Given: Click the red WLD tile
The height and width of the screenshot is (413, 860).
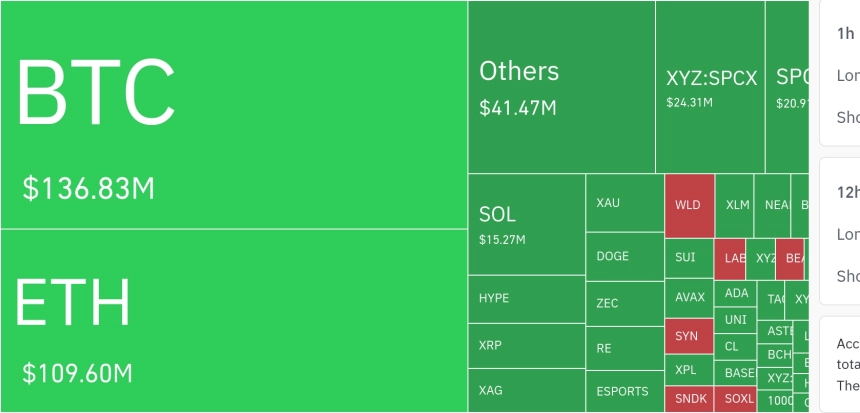Looking at the screenshot, I should (689, 206).
